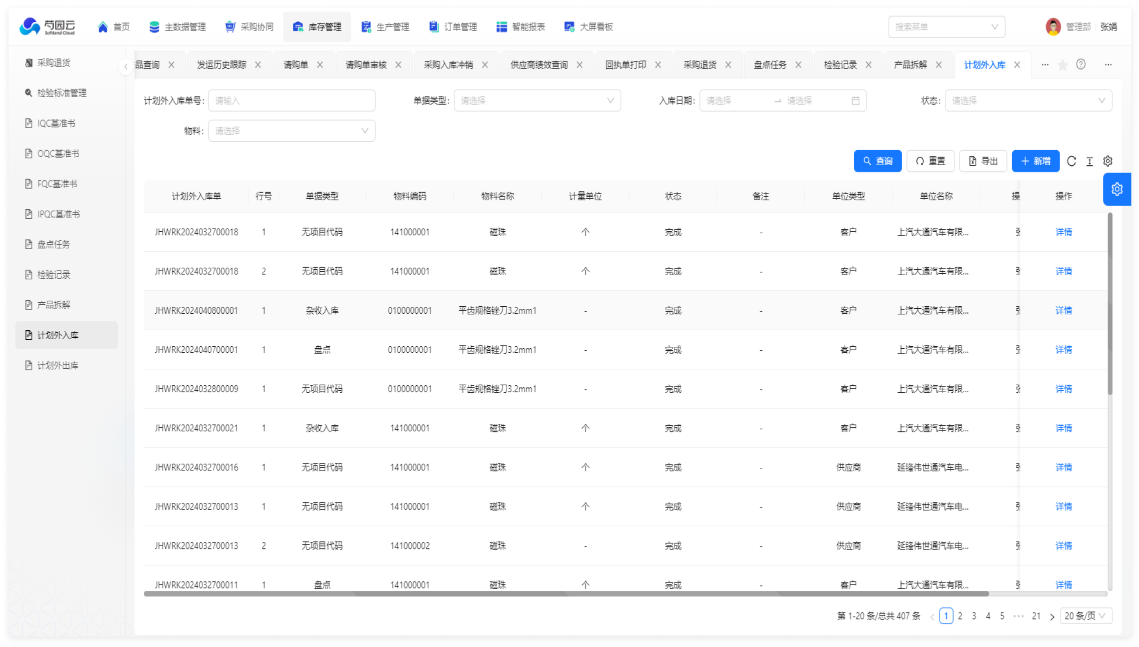Switch to the 供应商绩效查询 tab
This screenshot has height=647, width=1139.
coord(539,65)
